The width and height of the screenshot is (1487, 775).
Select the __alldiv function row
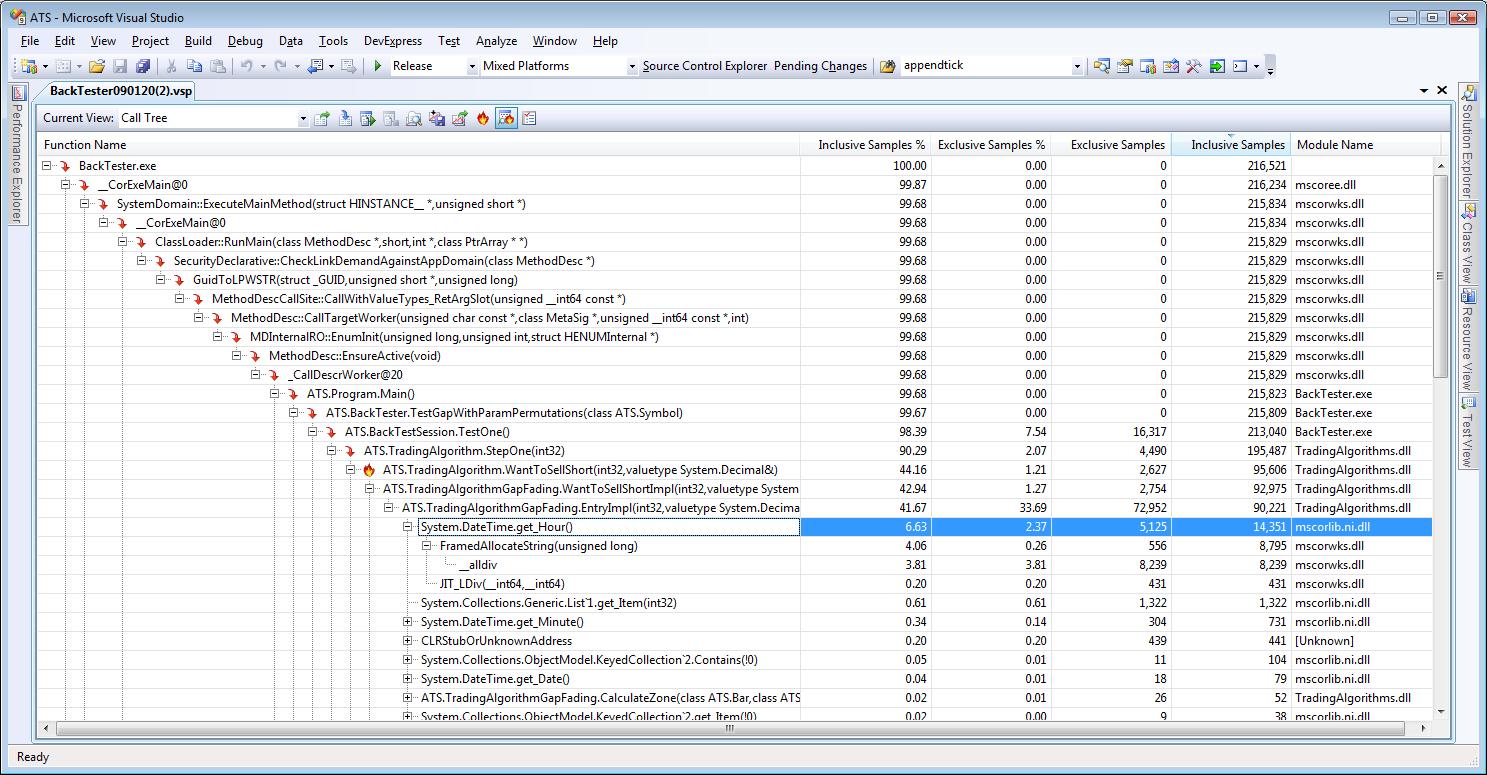point(735,565)
